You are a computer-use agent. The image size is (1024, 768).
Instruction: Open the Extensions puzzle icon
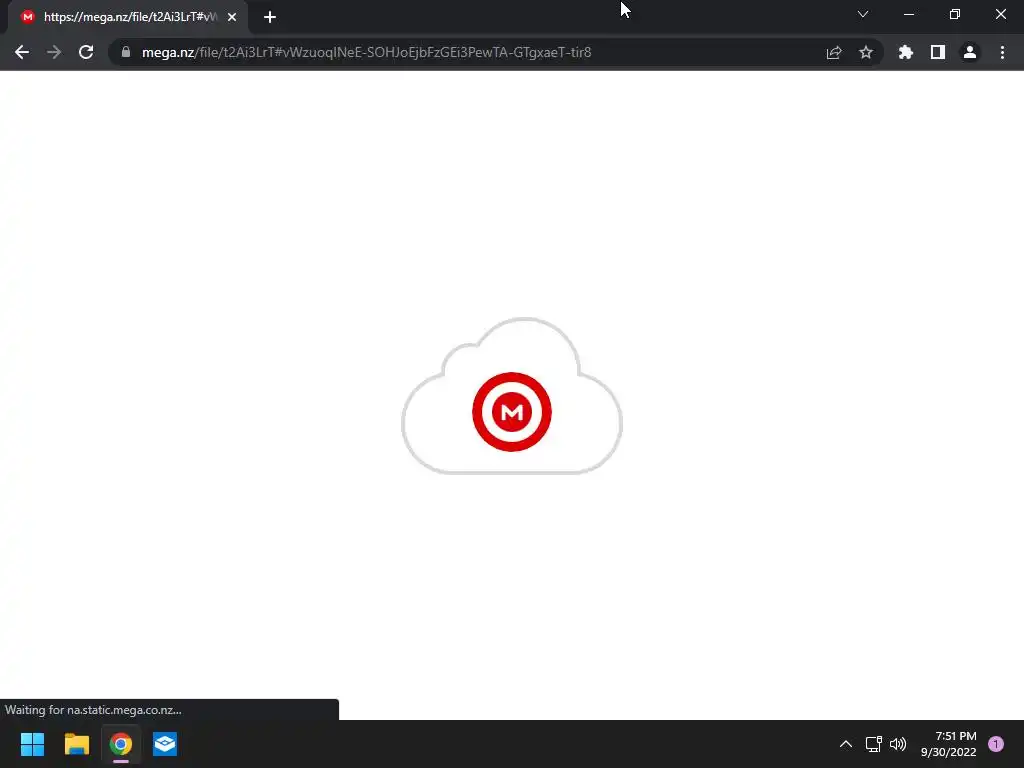(906, 52)
